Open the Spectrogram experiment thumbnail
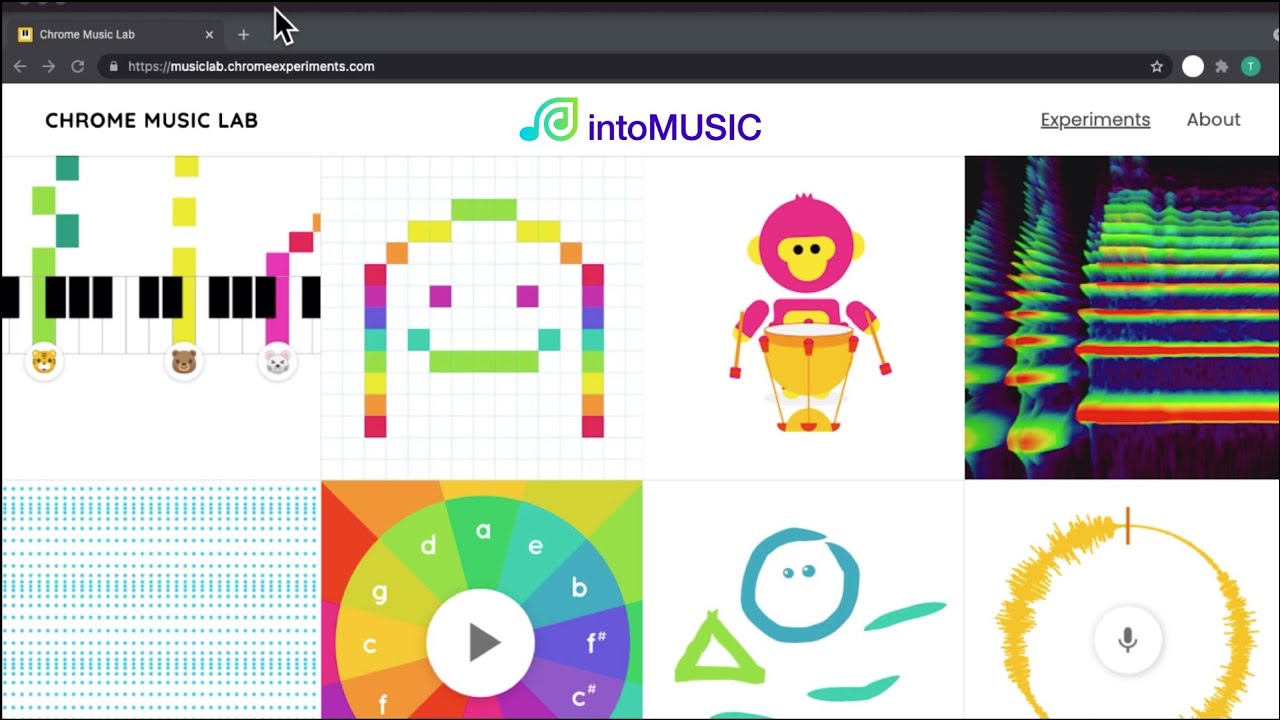 [x=1122, y=317]
